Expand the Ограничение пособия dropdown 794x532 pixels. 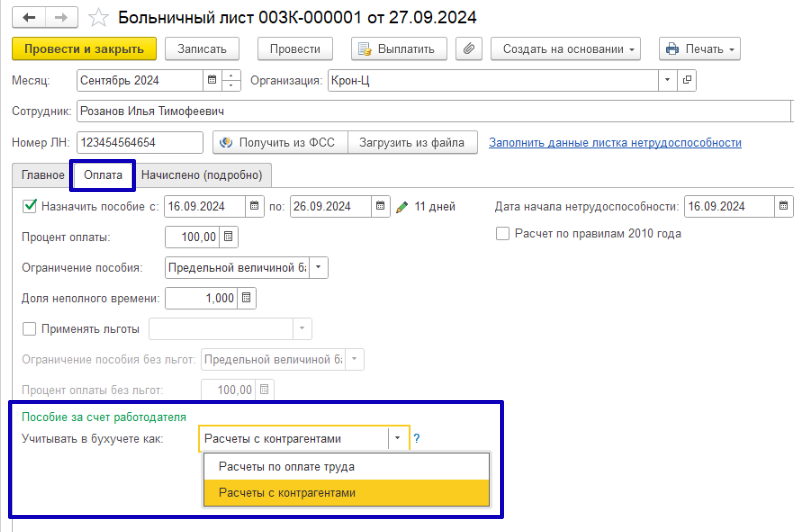click(318, 268)
